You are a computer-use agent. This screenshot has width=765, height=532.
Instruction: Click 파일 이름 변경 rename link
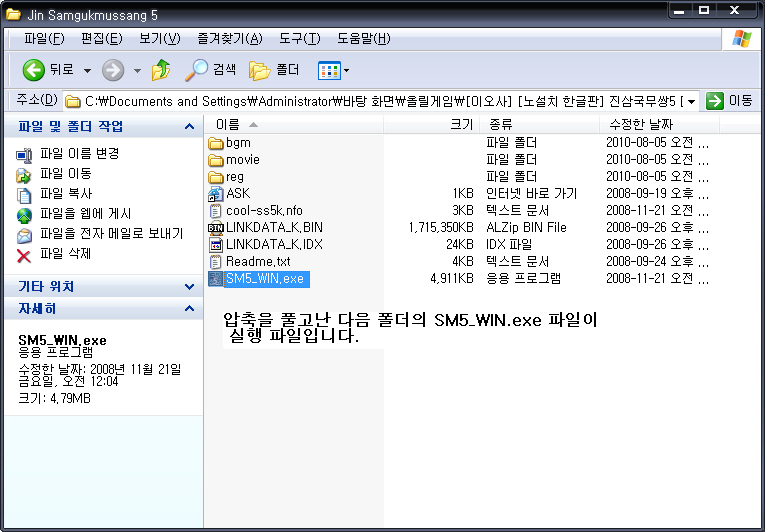[x=80, y=154]
